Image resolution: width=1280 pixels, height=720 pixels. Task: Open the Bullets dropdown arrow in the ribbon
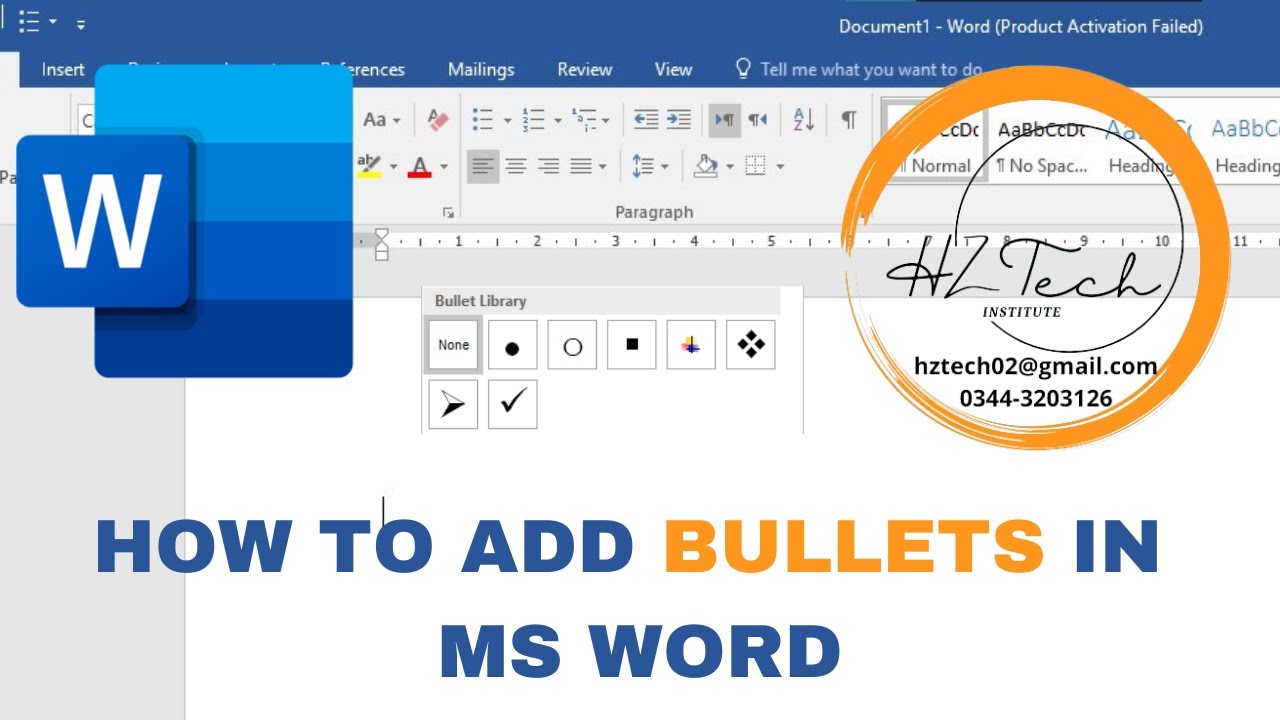(507, 121)
